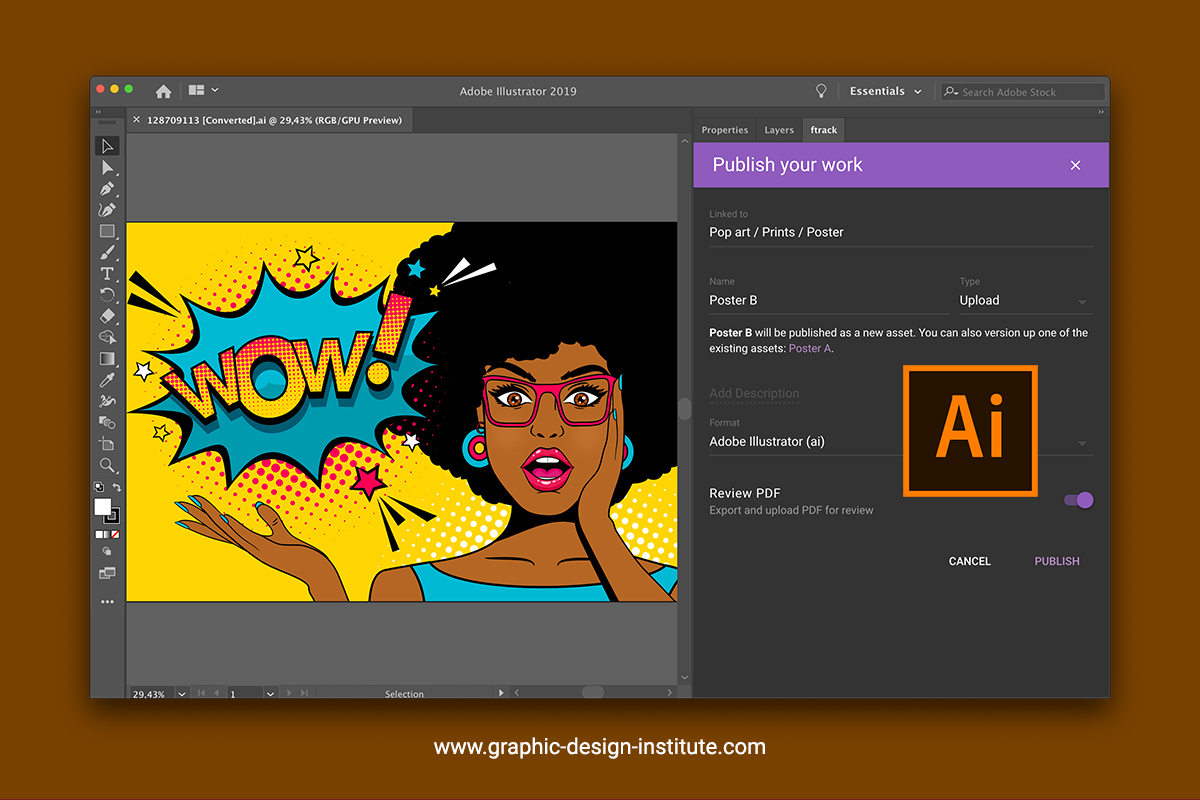Viewport: 1200px width, 800px height.
Task: Select the Selection tool
Action: [106, 146]
